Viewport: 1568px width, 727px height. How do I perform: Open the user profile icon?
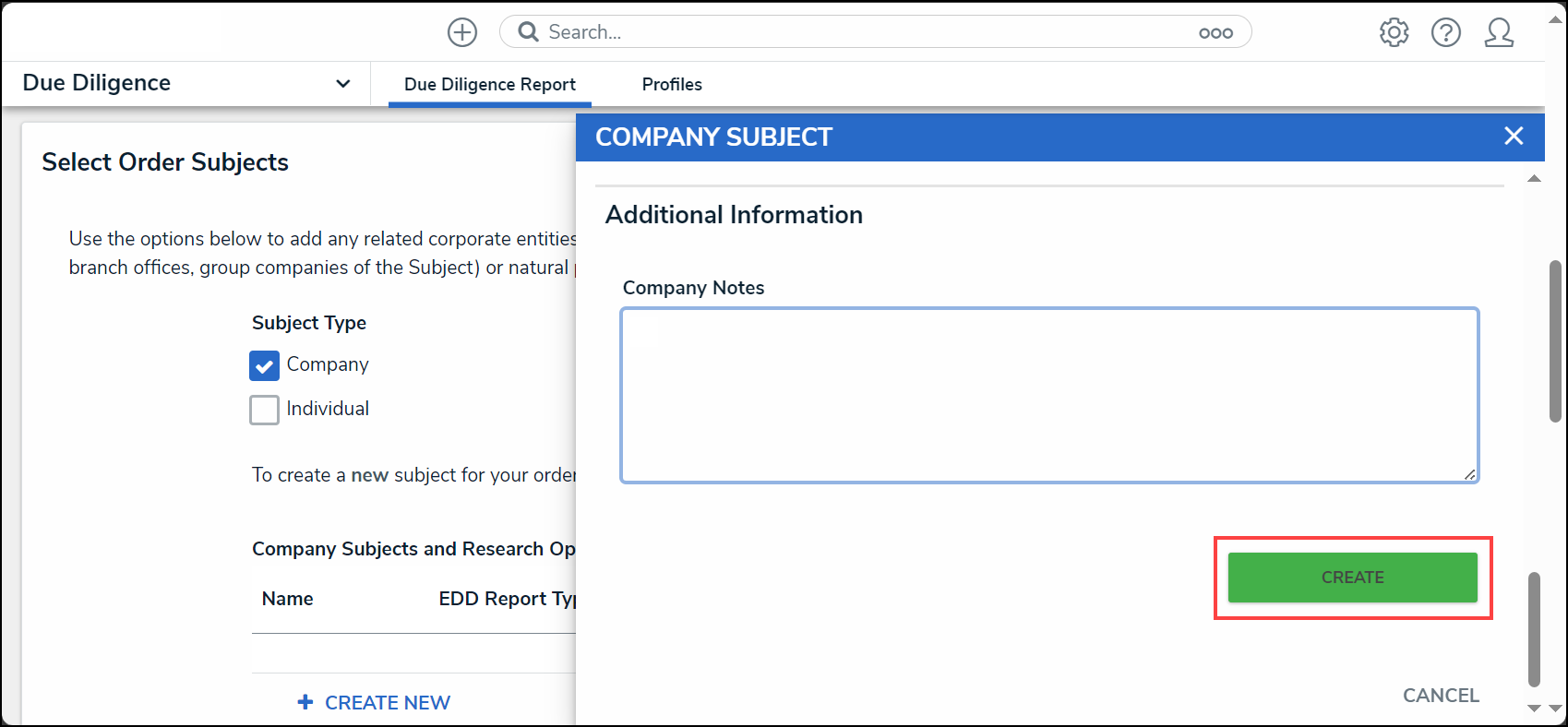[1499, 32]
